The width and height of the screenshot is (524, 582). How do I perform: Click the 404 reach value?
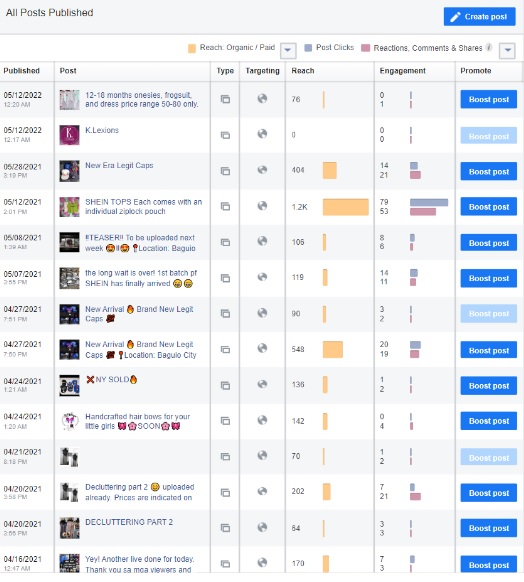(298, 170)
